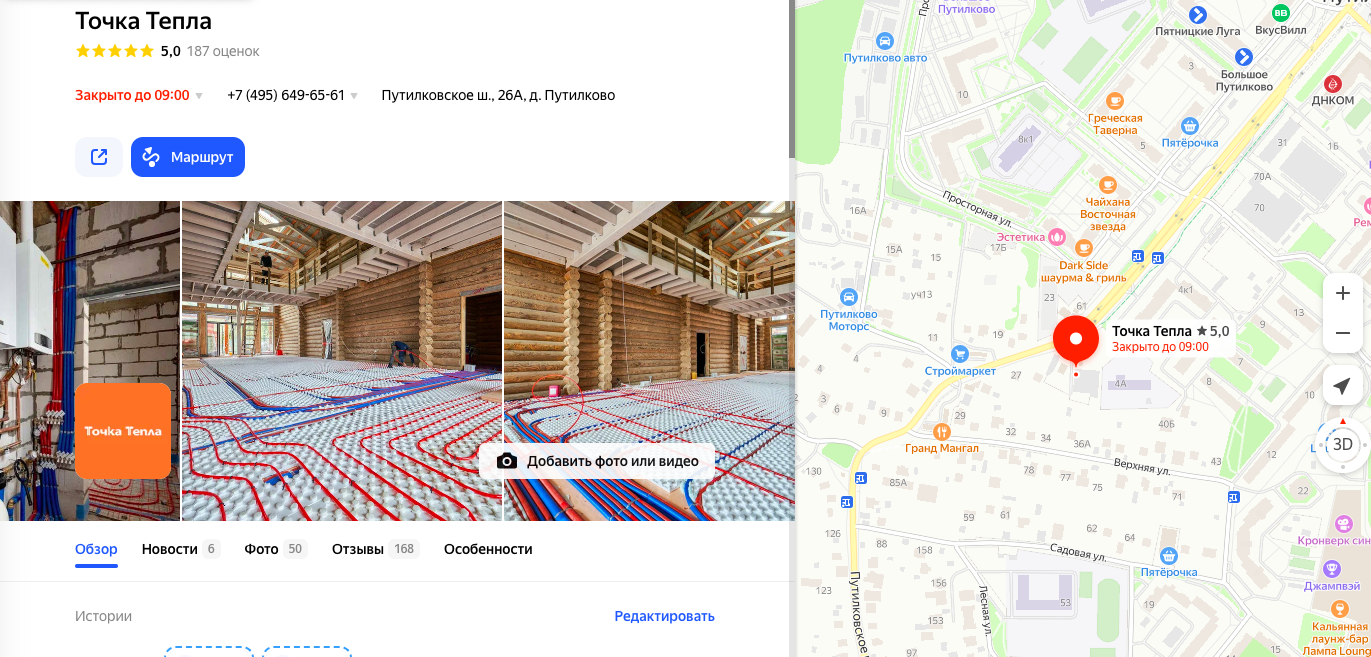Open the Пятницкие Луга map marker
The height and width of the screenshot is (657, 1371).
click(x=1198, y=14)
